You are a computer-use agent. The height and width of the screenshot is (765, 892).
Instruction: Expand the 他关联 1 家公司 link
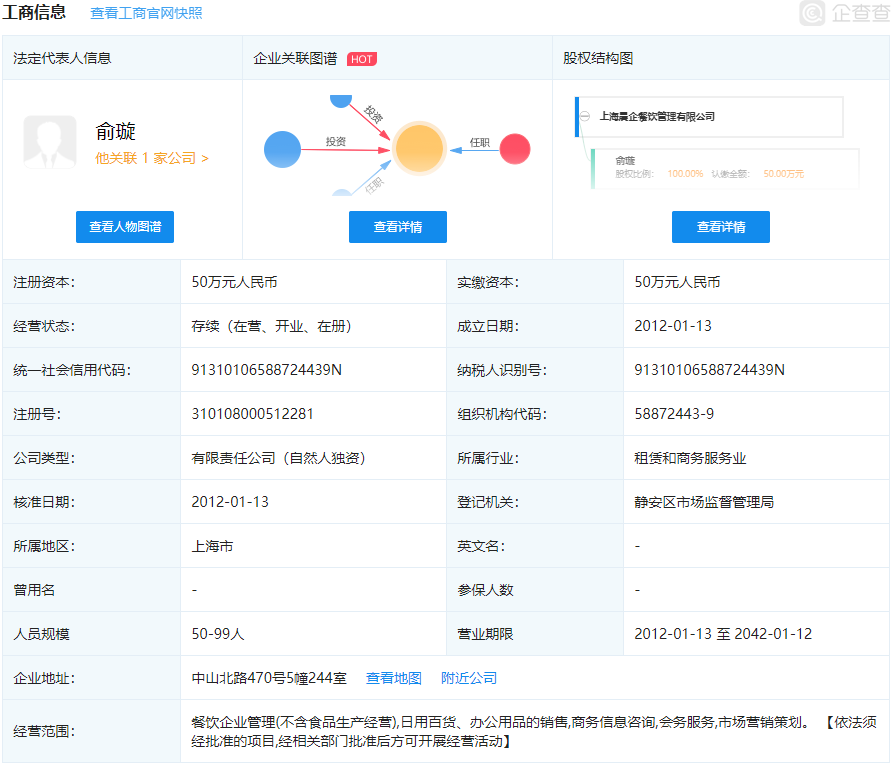(152, 158)
